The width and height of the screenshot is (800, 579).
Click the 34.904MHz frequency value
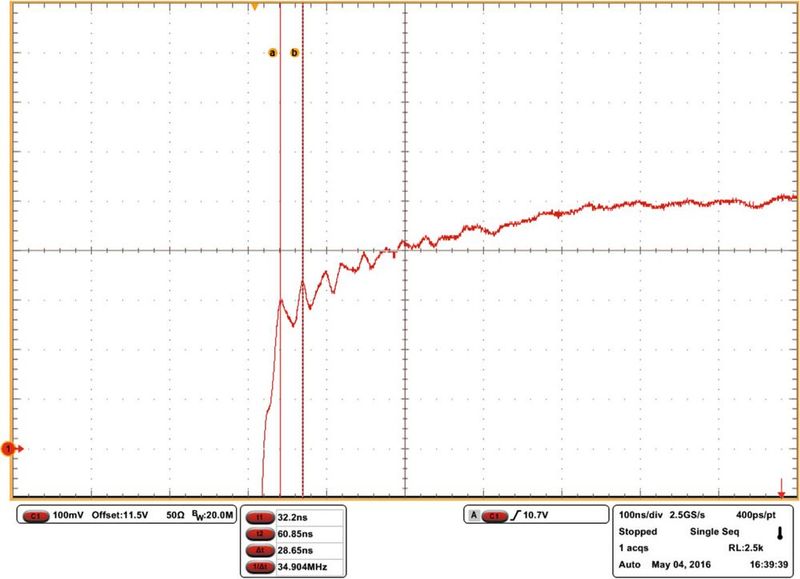click(303, 566)
